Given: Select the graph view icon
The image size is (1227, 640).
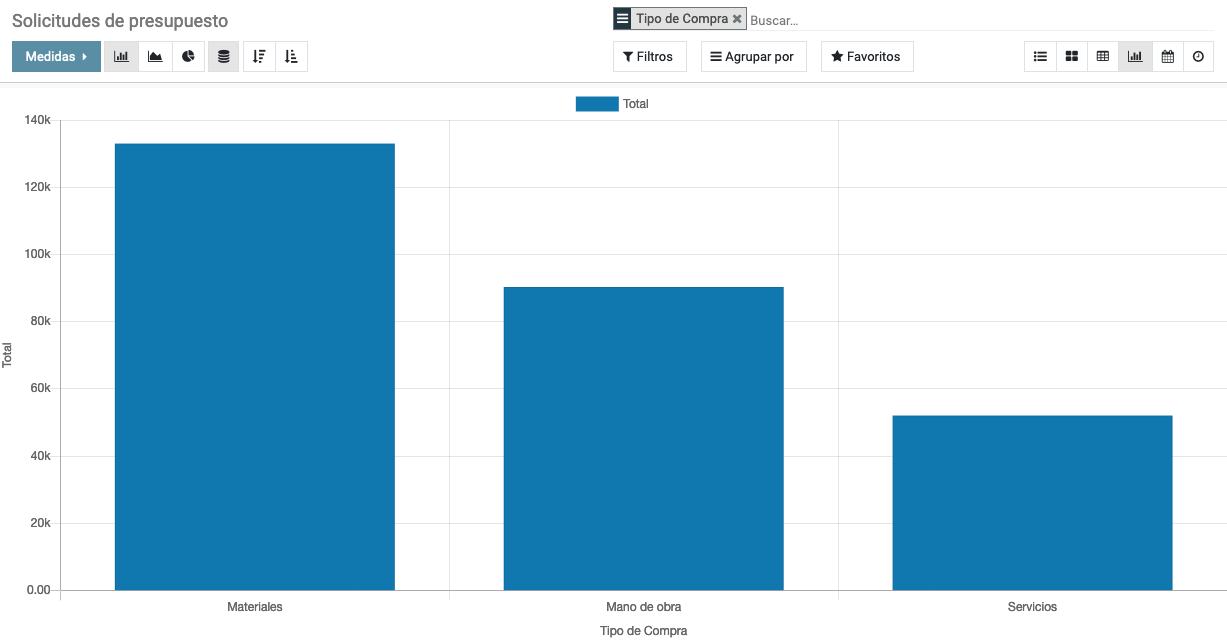Looking at the screenshot, I should click(x=1135, y=57).
